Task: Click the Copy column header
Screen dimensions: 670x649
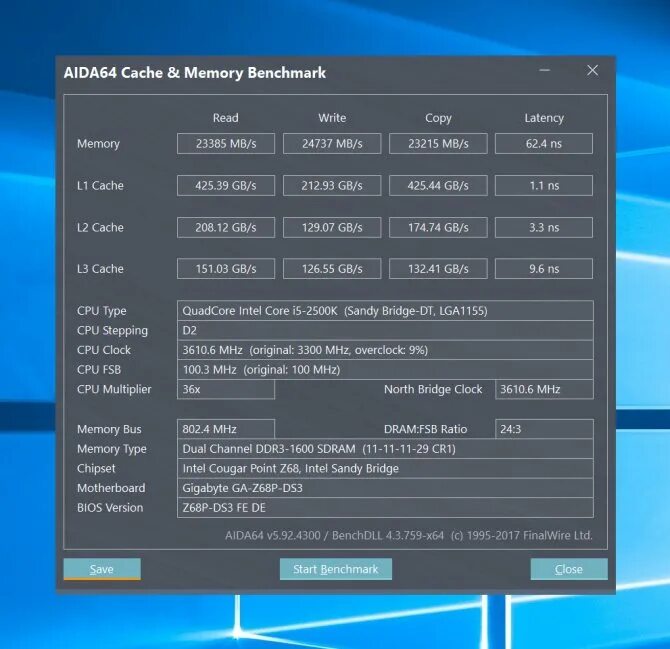Action: click(438, 118)
